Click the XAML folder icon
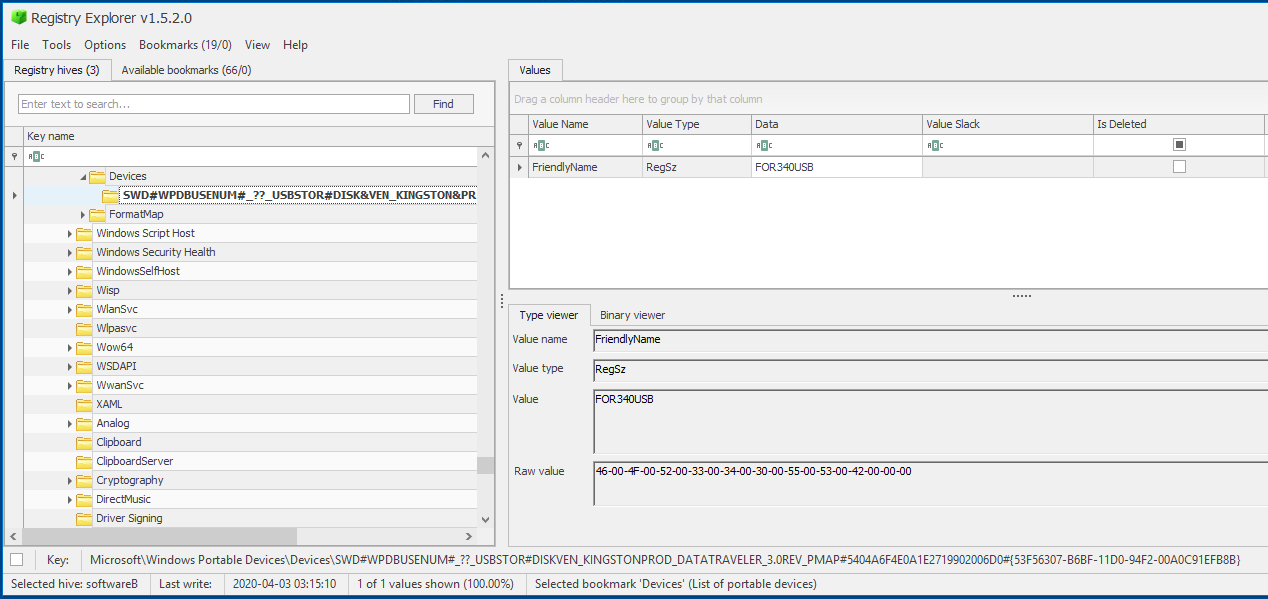The height and width of the screenshot is (599, 1268). [84, 405]
